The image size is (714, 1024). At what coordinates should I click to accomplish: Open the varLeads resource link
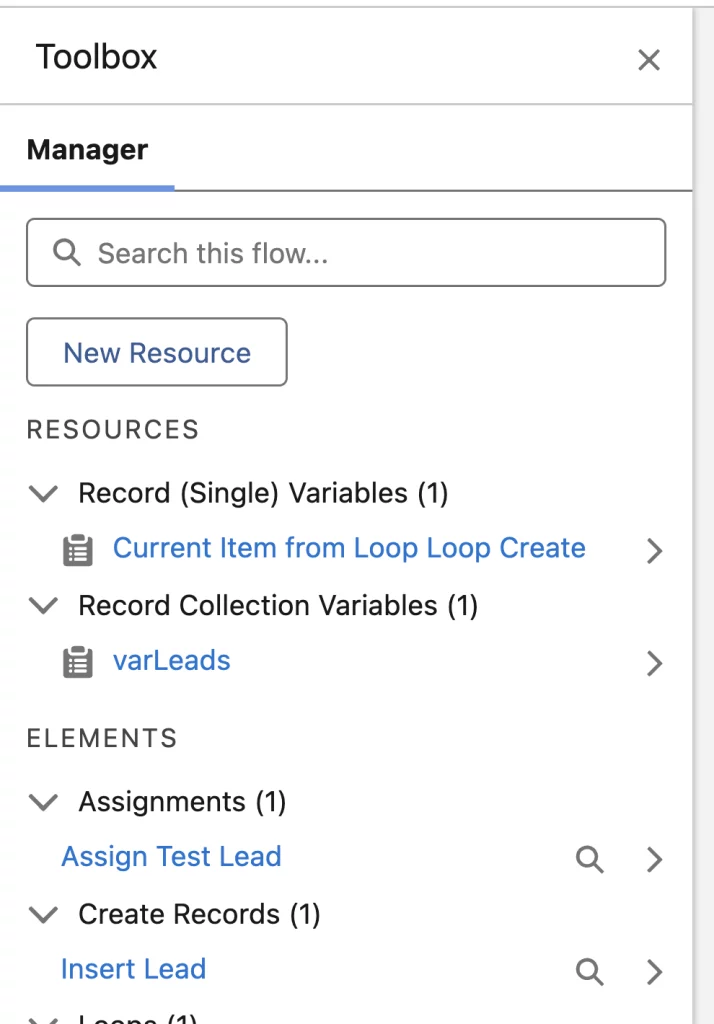[x=171, y=661]
